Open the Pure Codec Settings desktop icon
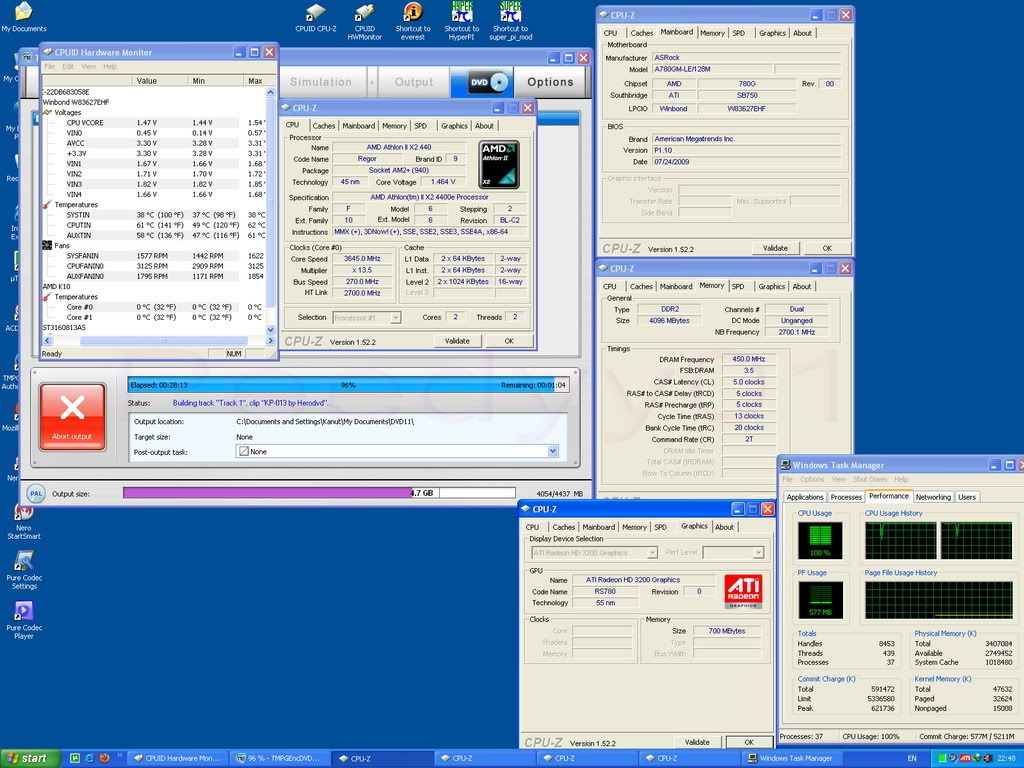The width and height of the screenshot is (1024, 768). coord(24,570)
